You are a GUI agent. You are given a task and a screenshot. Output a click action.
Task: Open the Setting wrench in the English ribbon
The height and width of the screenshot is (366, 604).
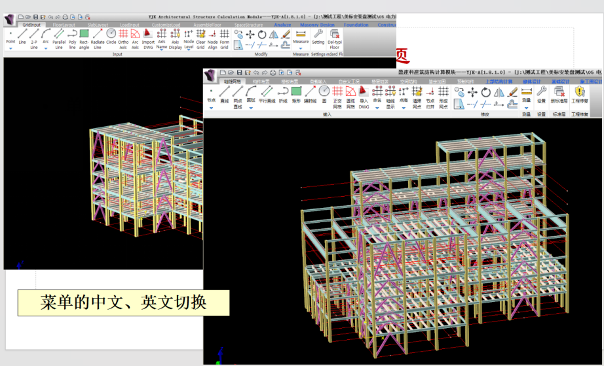[318, 37]
